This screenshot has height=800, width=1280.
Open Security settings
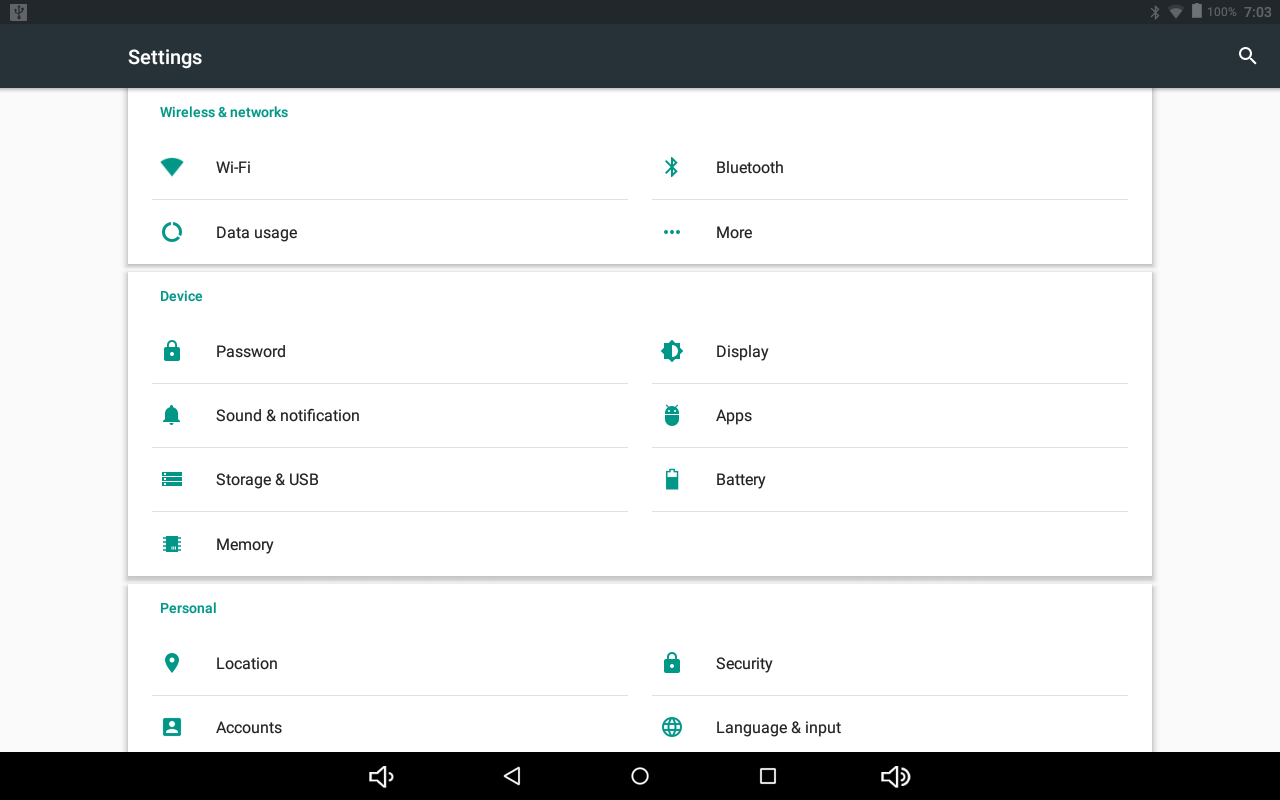click(890, 663)
